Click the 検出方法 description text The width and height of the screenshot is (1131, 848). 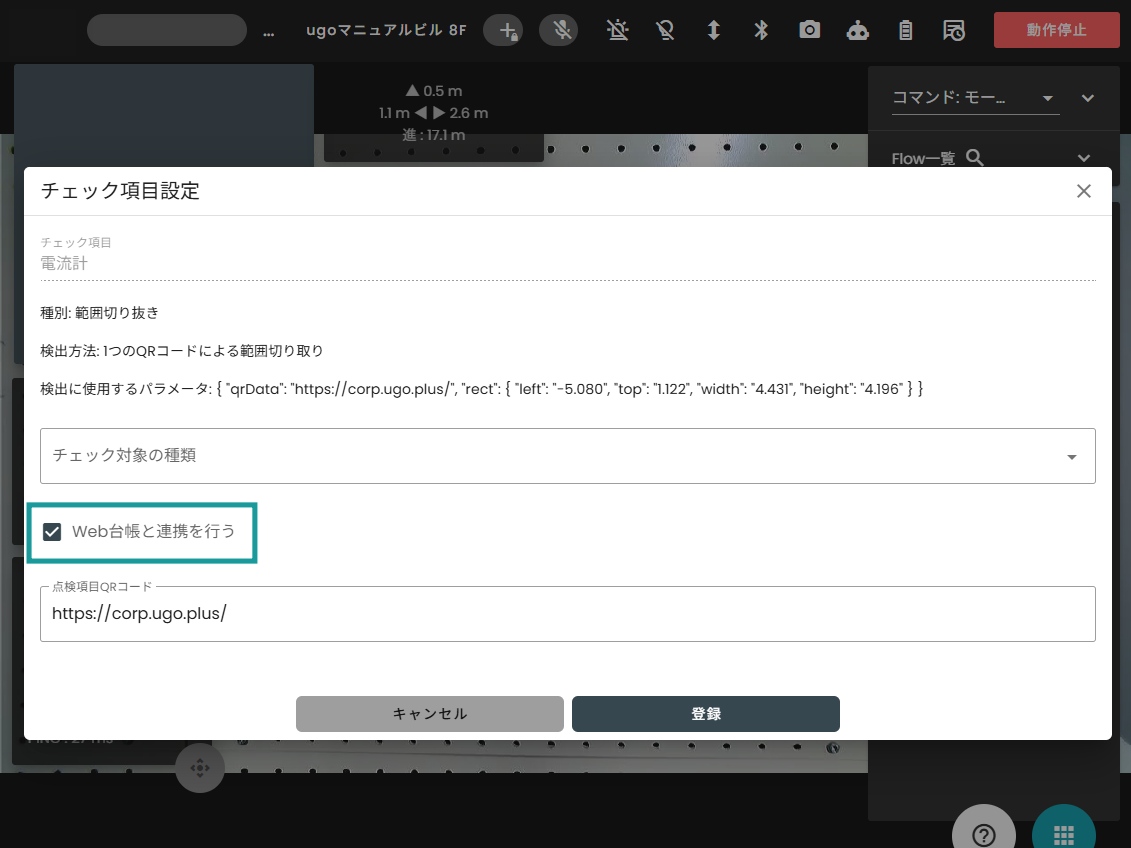pyautogui.click(x=182, y=351)
